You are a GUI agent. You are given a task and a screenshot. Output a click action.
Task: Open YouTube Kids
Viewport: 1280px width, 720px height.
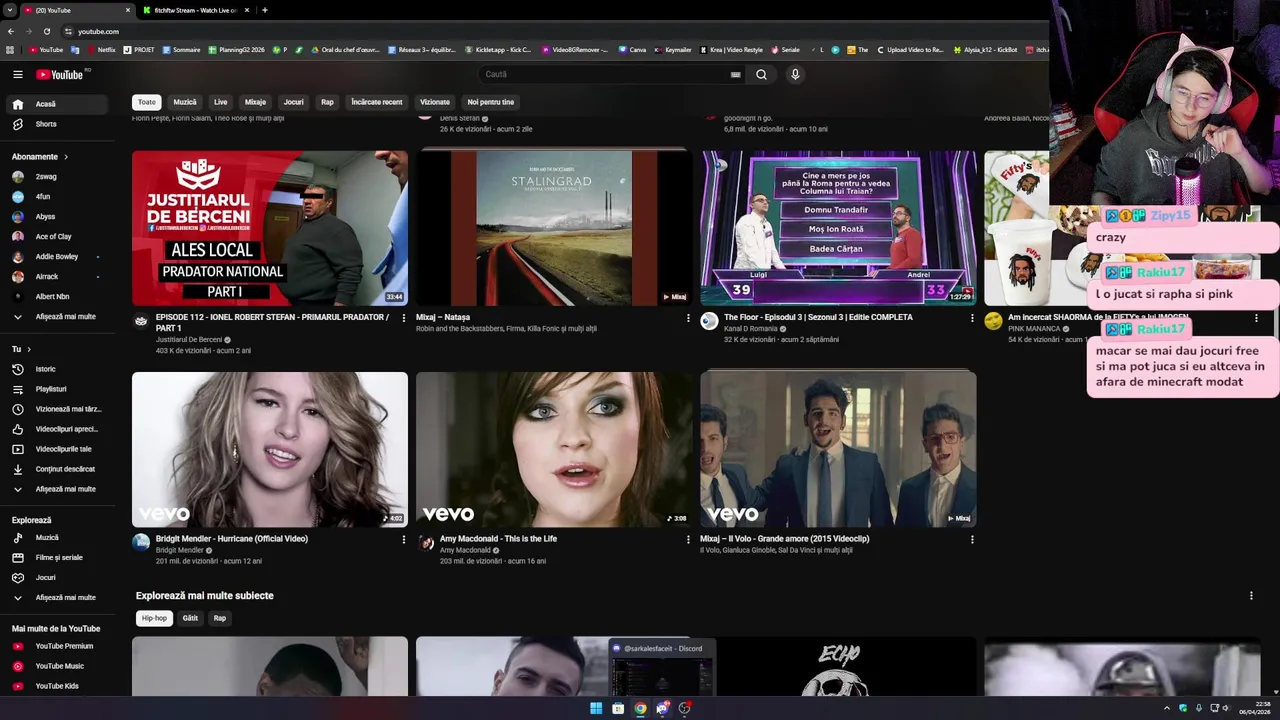tap(57, 686)
